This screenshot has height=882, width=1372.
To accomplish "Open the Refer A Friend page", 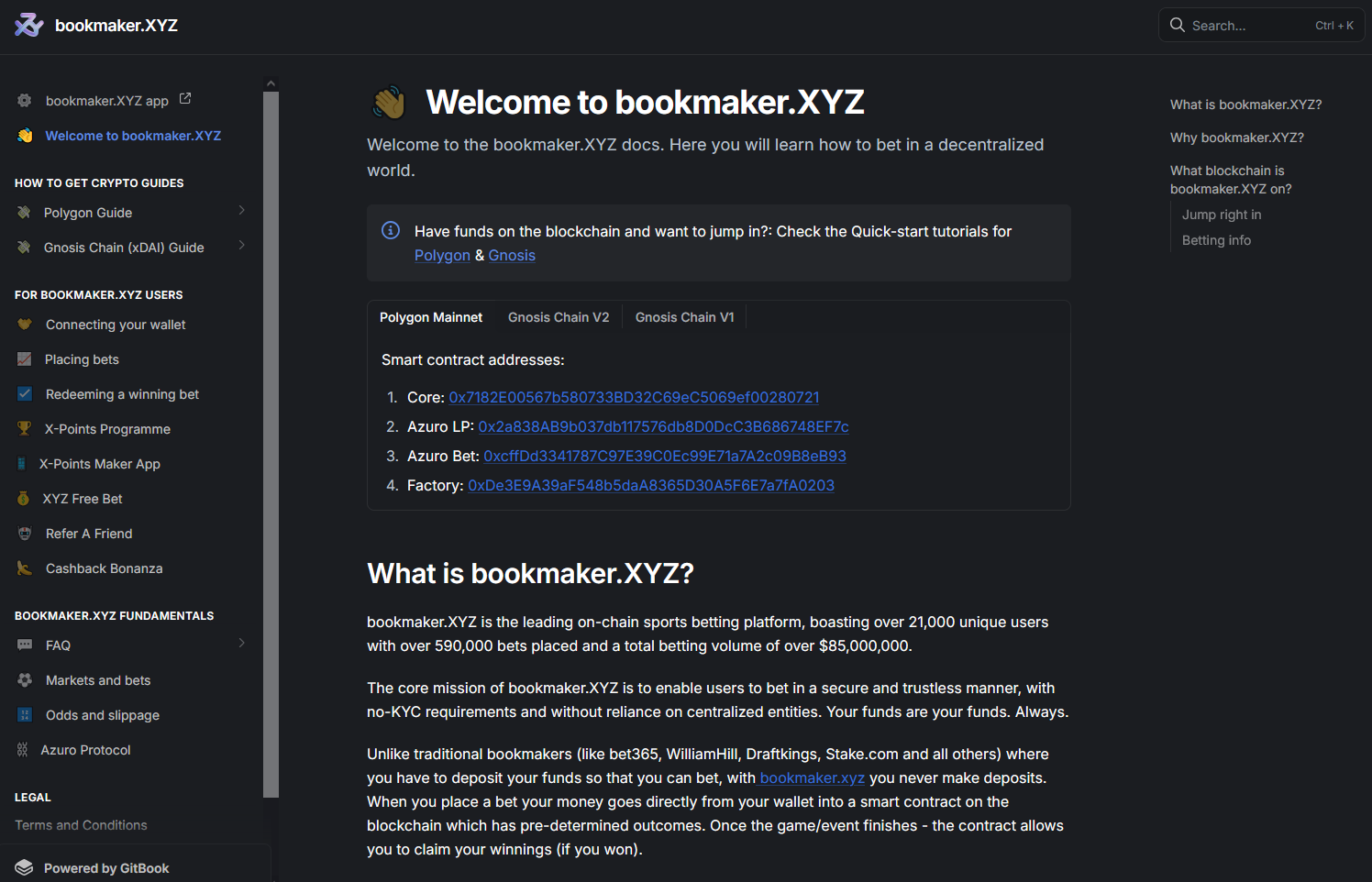I will tap(89, 534).
